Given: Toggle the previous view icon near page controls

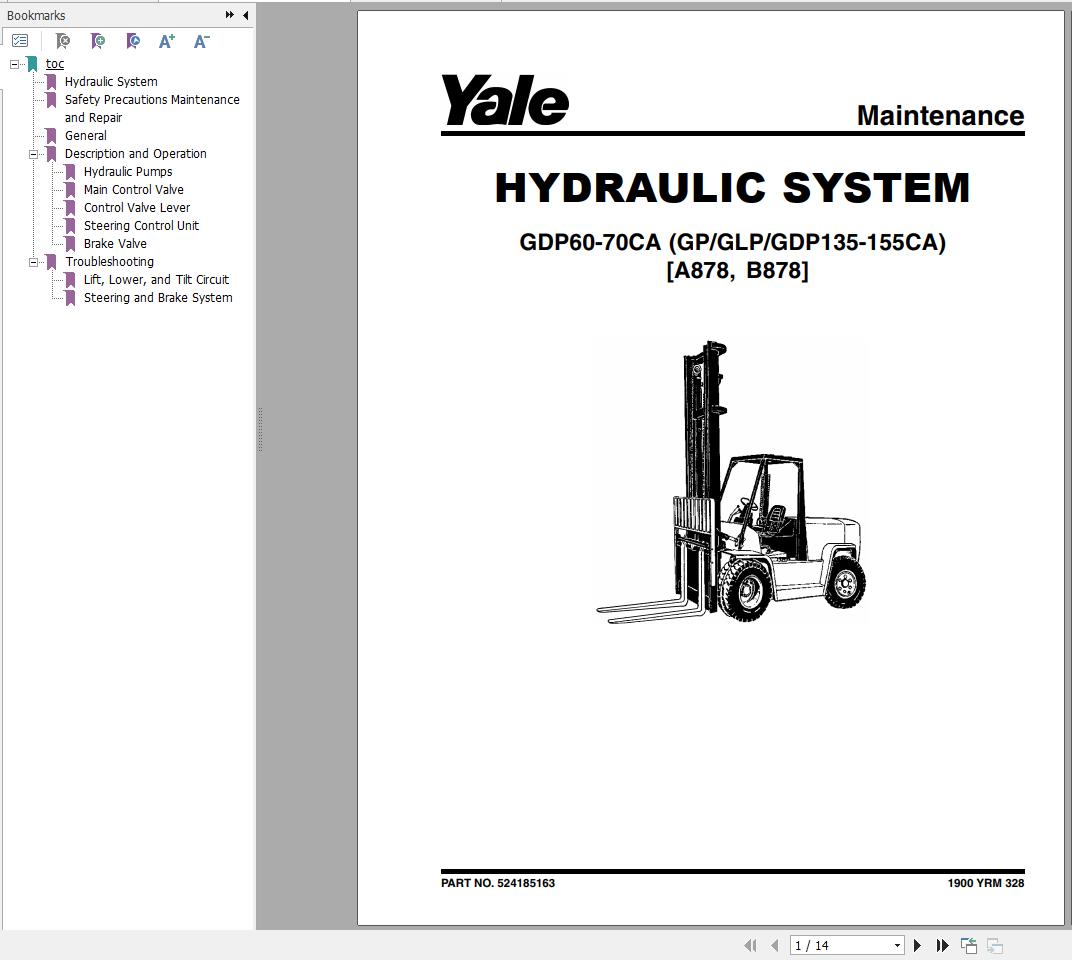Looking at the screenshot, I should tap(967, 944).
